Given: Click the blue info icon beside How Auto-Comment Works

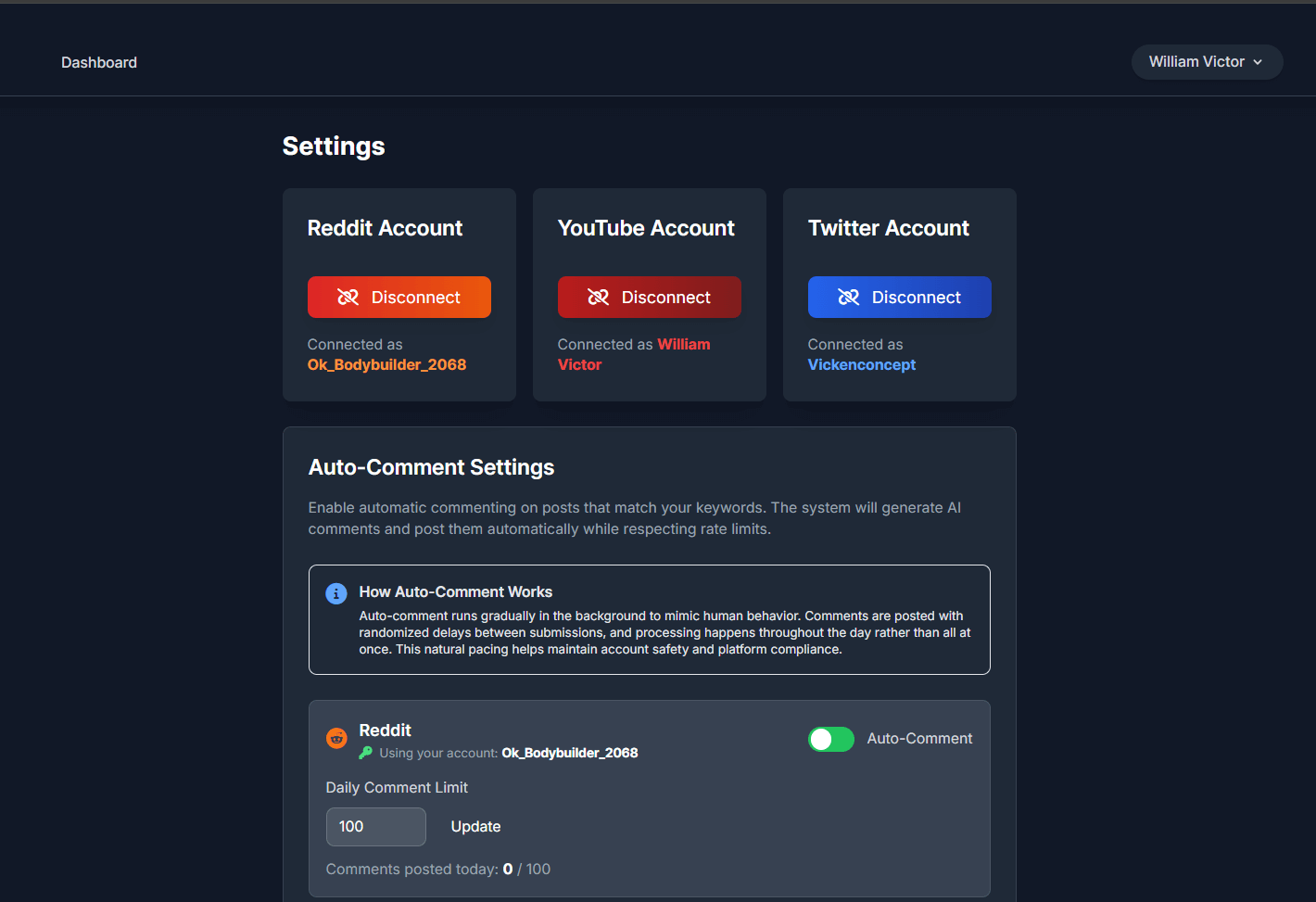Looking at the screenshot, I should tap(336, 593).
